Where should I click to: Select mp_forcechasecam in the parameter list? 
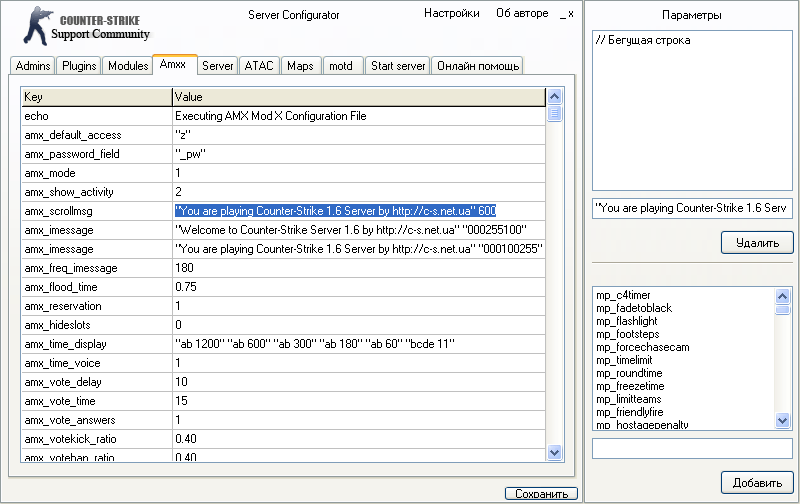click(642, 347)
